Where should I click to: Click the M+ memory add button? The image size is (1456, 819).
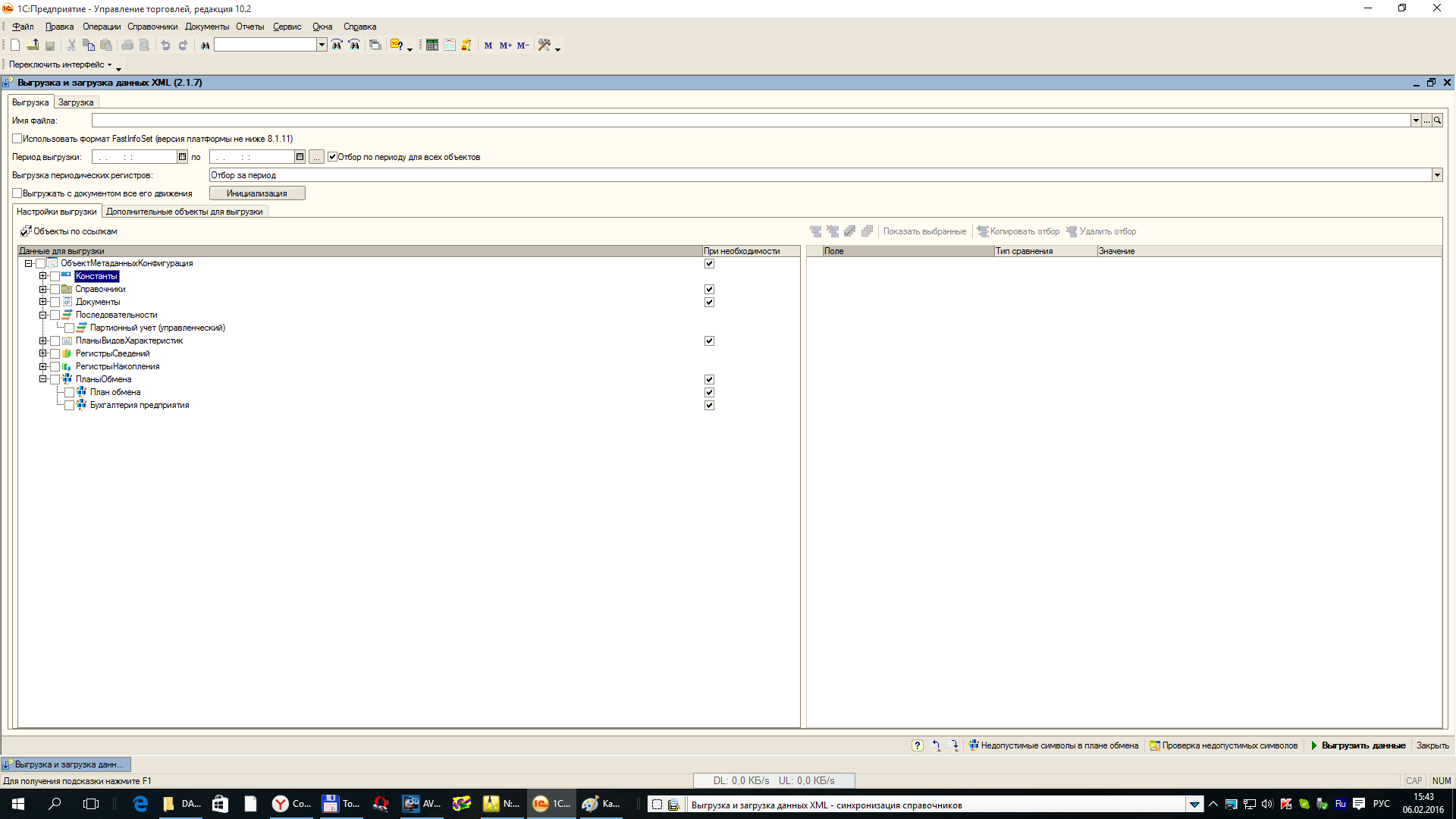click(x=506, y=45)
